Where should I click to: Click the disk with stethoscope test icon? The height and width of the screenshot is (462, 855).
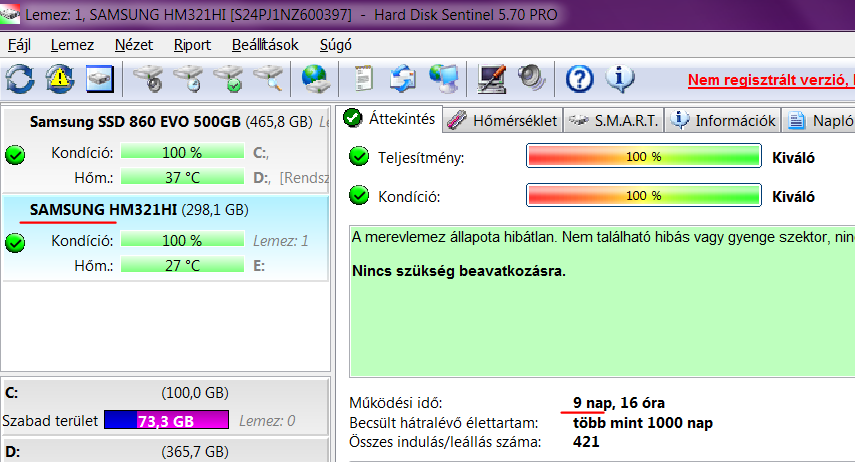[148, 79]
